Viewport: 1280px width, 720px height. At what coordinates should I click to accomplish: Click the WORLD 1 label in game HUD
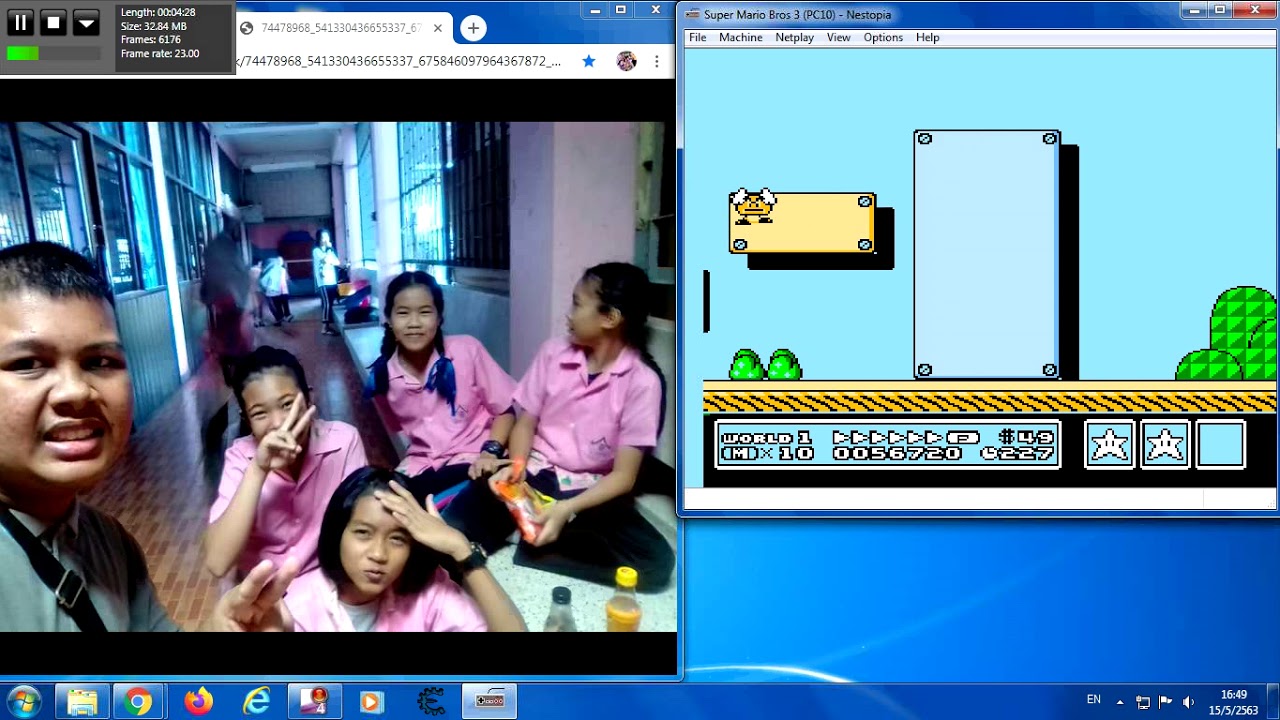(766, 438)
